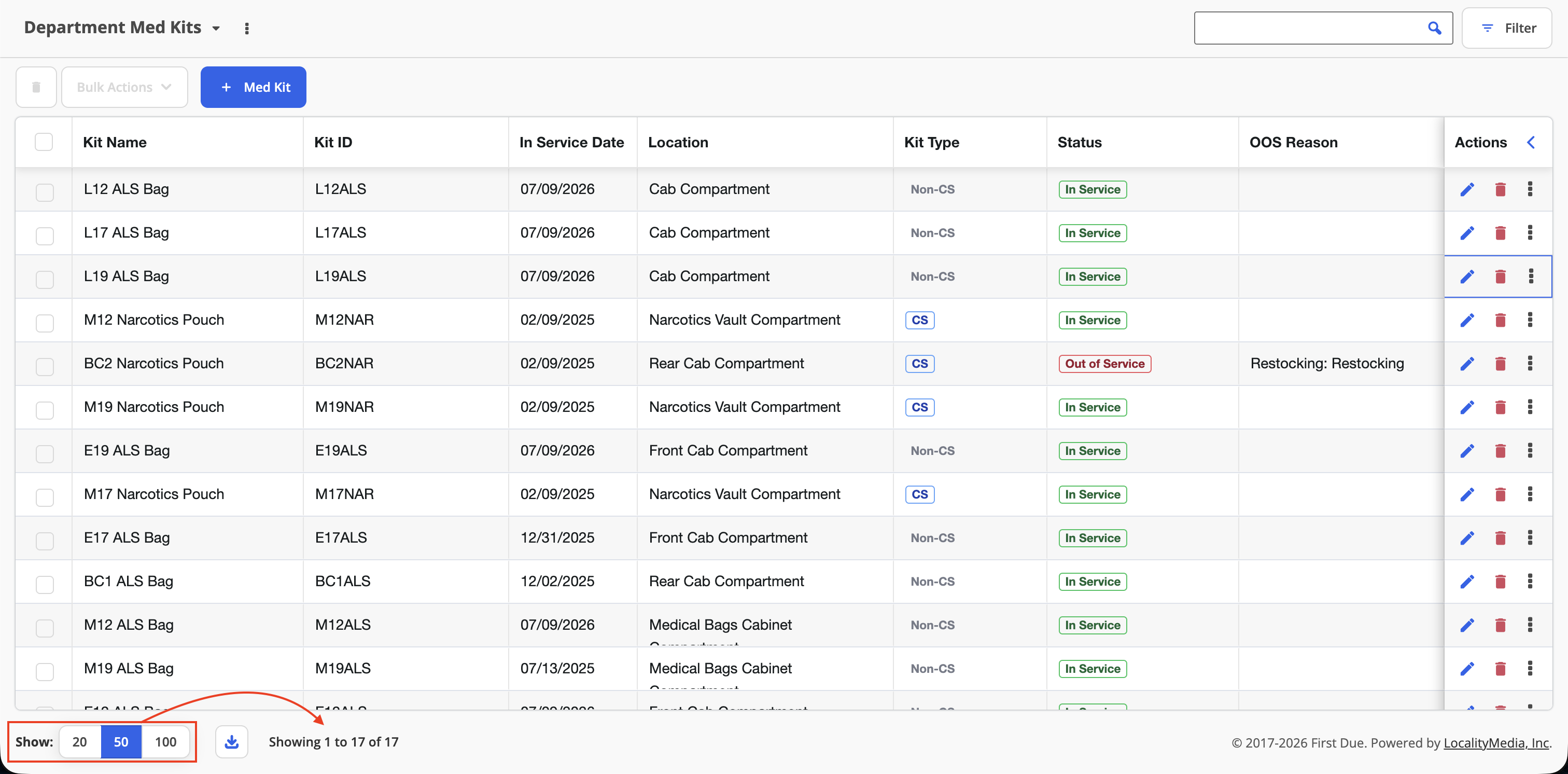Image resolution: width=1568 pixels, height=774 pixels.
Task: Edit the L19 ALS Bag kit
Action: (x=1467, y=277)
